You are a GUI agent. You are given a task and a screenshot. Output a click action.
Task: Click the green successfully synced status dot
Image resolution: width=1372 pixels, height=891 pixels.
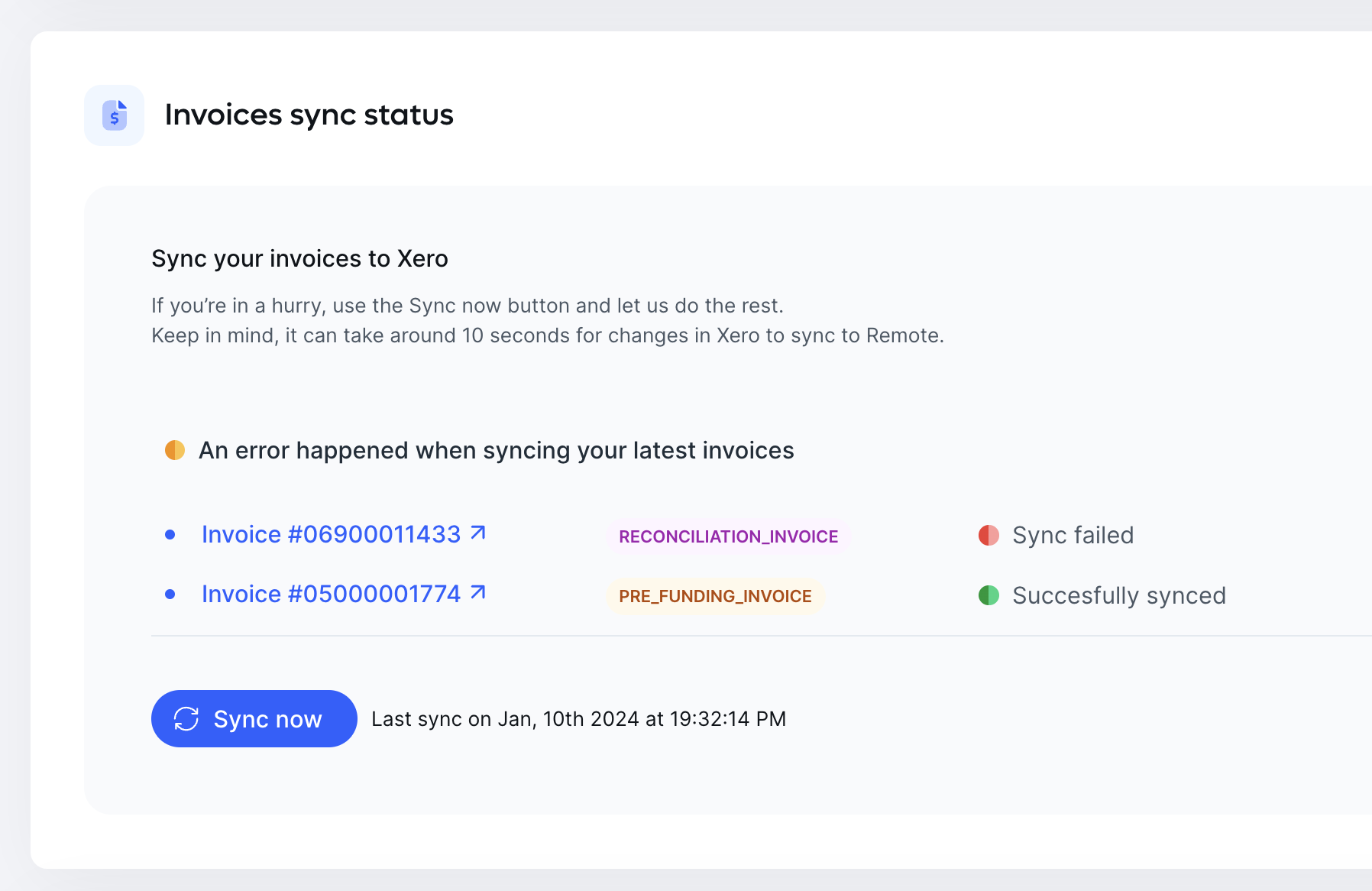tap(989, 595)
